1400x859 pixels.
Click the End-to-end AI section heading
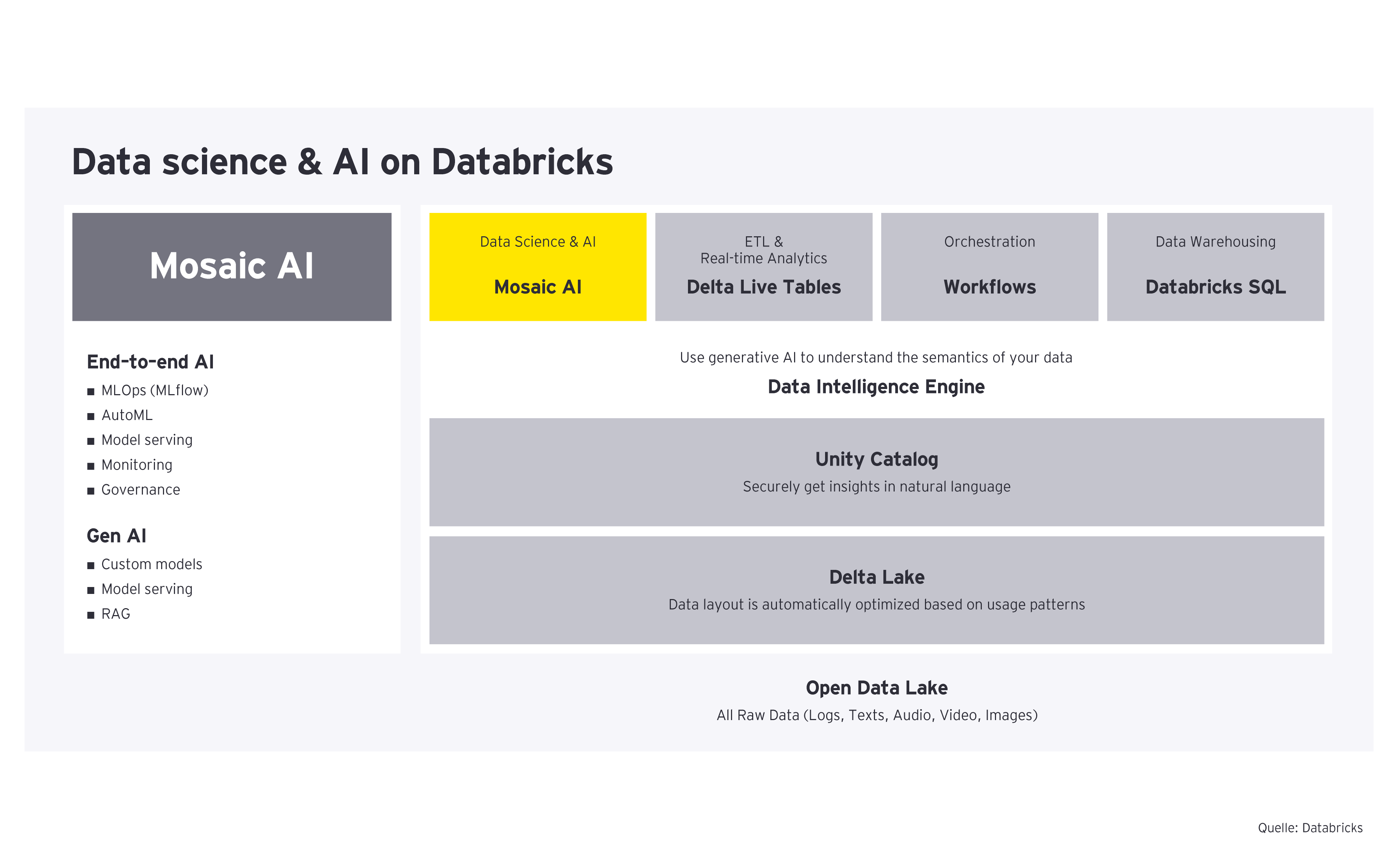coord(150,362)
